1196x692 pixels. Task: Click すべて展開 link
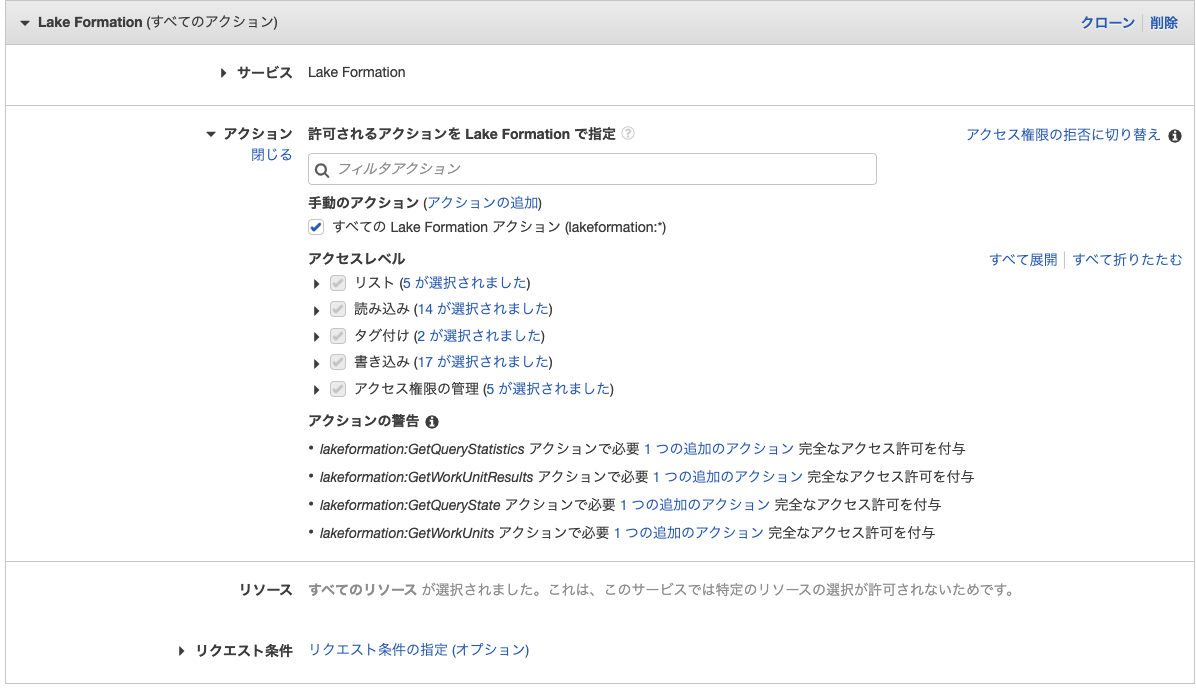pyautogui.click(x=1023, y=260)
